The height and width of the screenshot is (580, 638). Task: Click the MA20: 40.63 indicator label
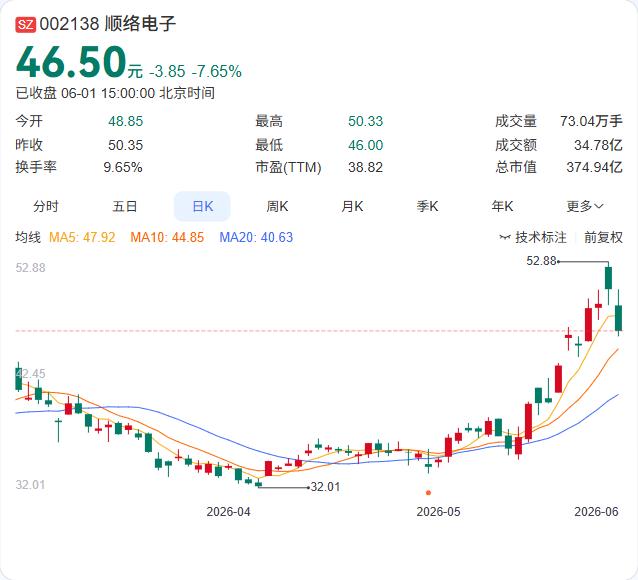click(x=256, y=237)
